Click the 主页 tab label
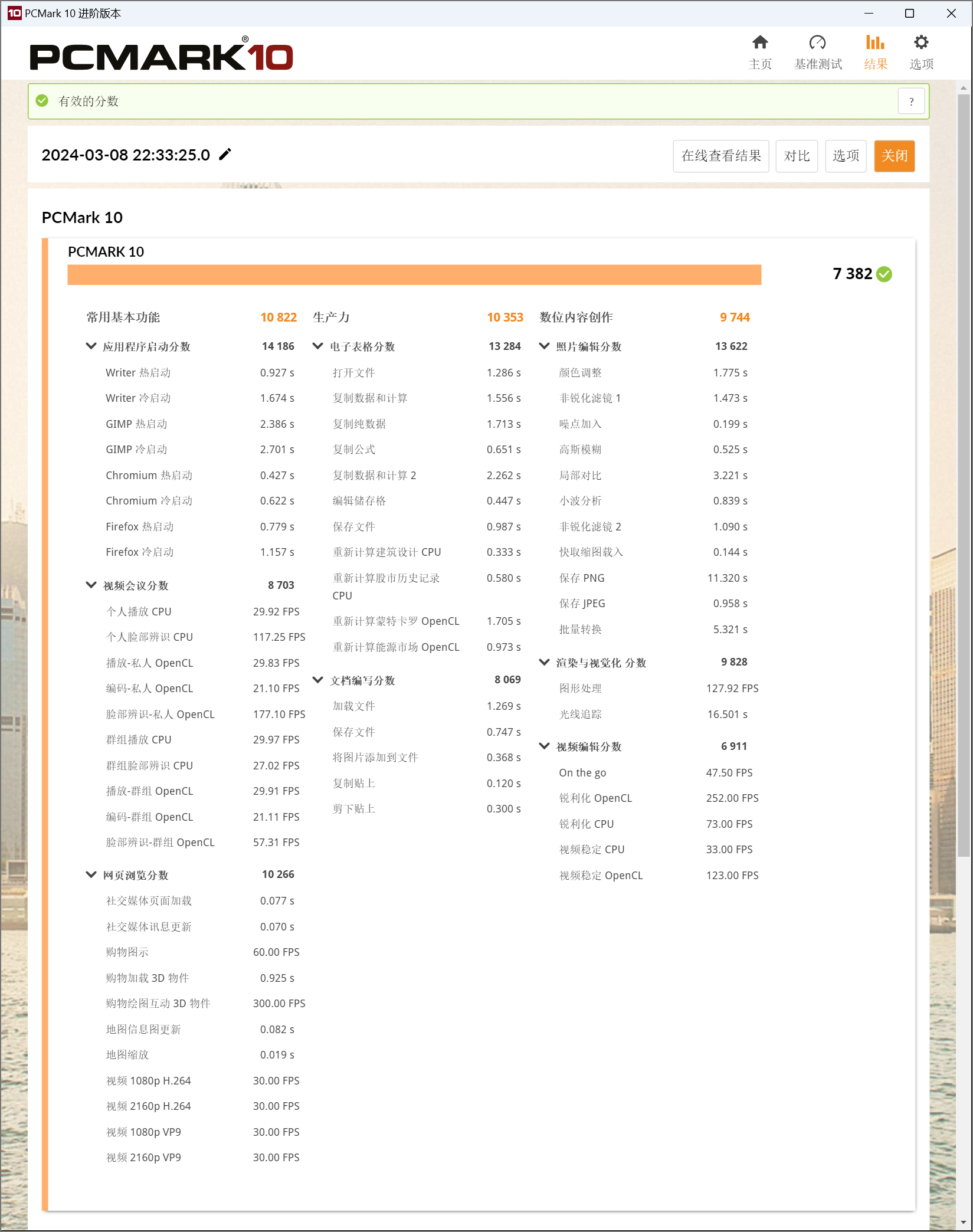The width and height of the screenshot is (973, 1232). (760, 64)
